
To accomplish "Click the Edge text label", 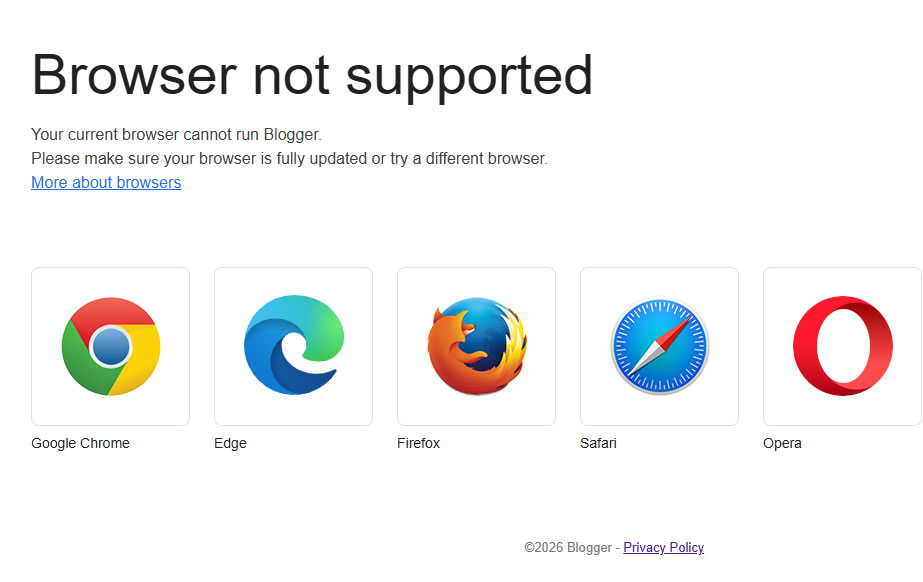I will point(230,443).
